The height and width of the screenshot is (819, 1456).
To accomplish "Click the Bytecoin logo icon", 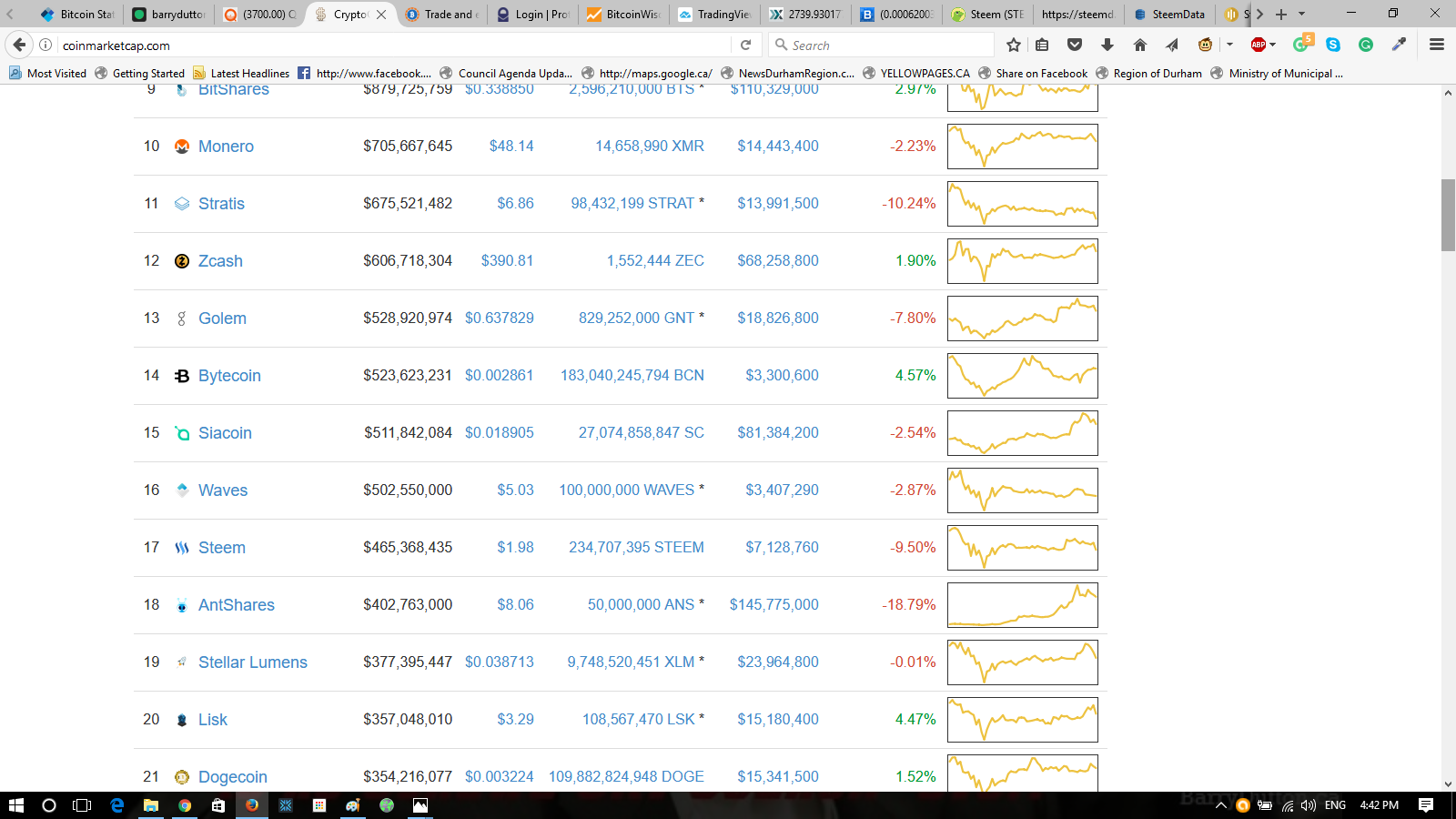I will [x=182, y=376].
